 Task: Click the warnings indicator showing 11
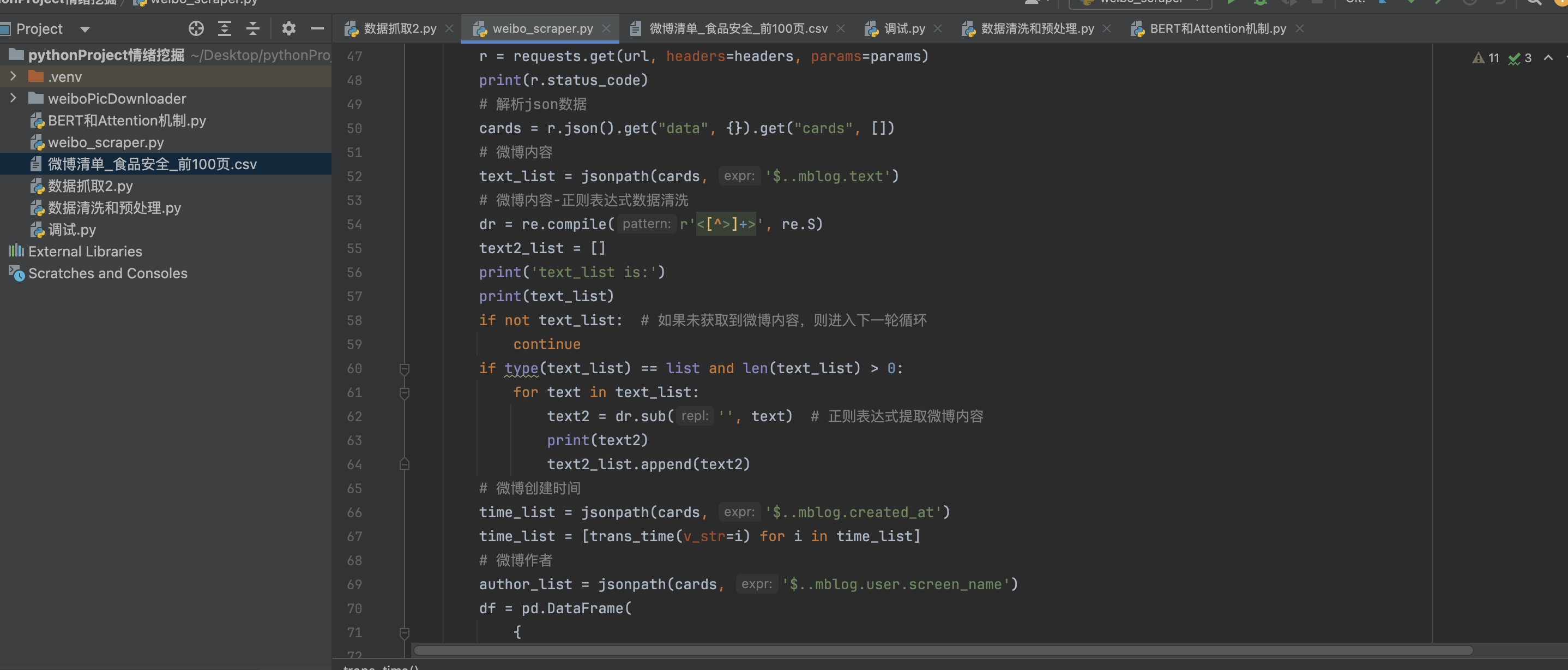click(1486, 58)
